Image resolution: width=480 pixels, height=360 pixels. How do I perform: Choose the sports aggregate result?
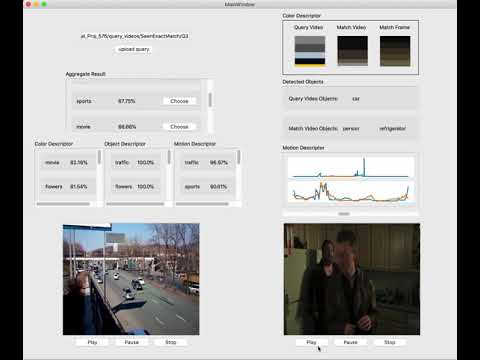[x=179, y=101]
